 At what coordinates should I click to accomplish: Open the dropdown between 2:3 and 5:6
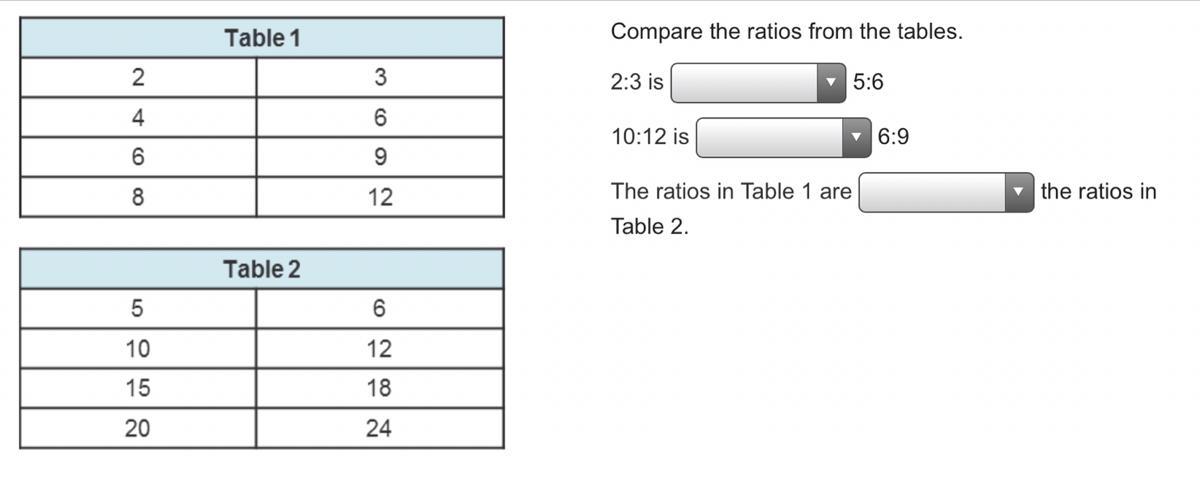pos(745,83)
